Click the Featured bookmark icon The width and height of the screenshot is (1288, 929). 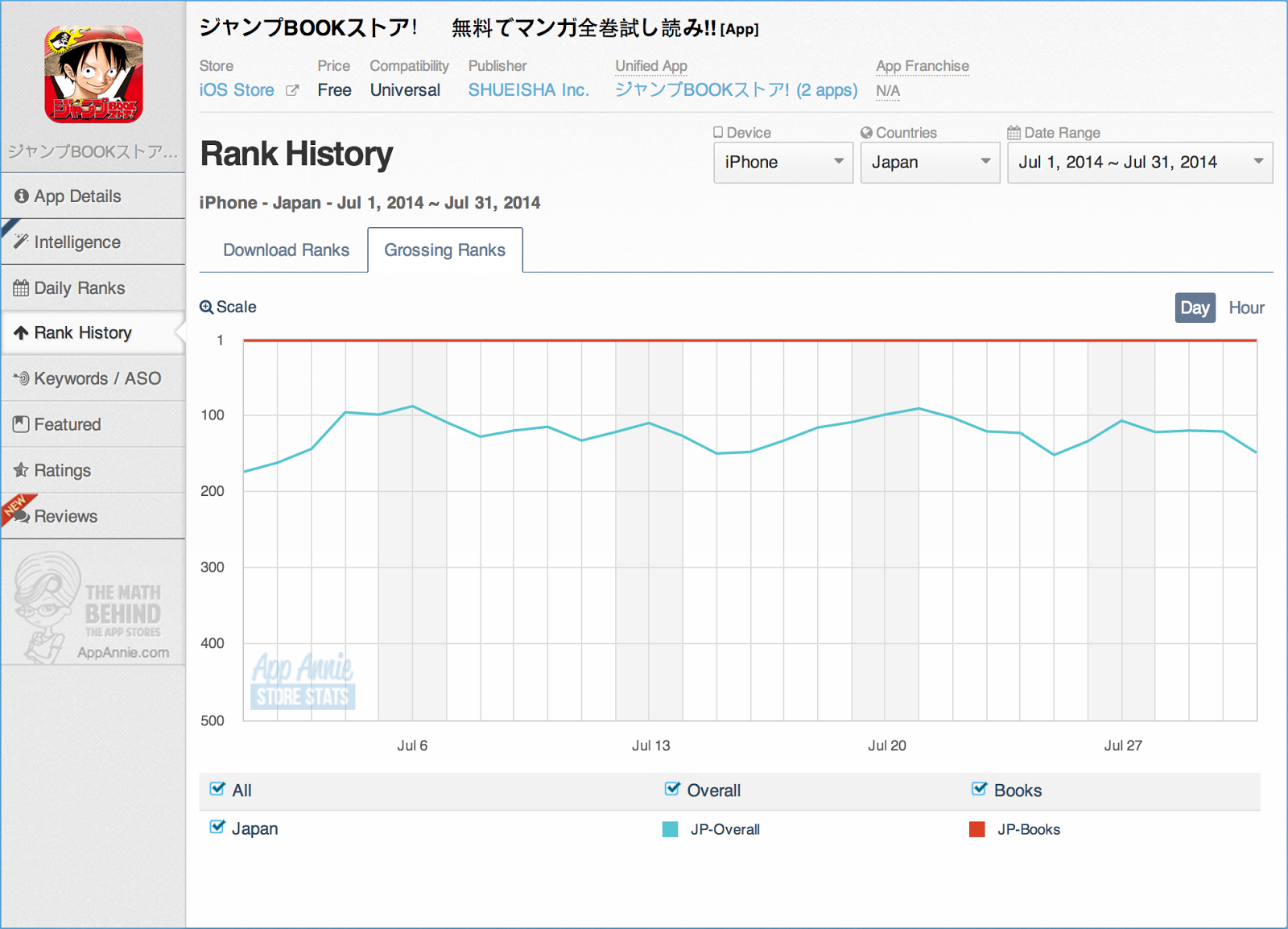(22, 424)
